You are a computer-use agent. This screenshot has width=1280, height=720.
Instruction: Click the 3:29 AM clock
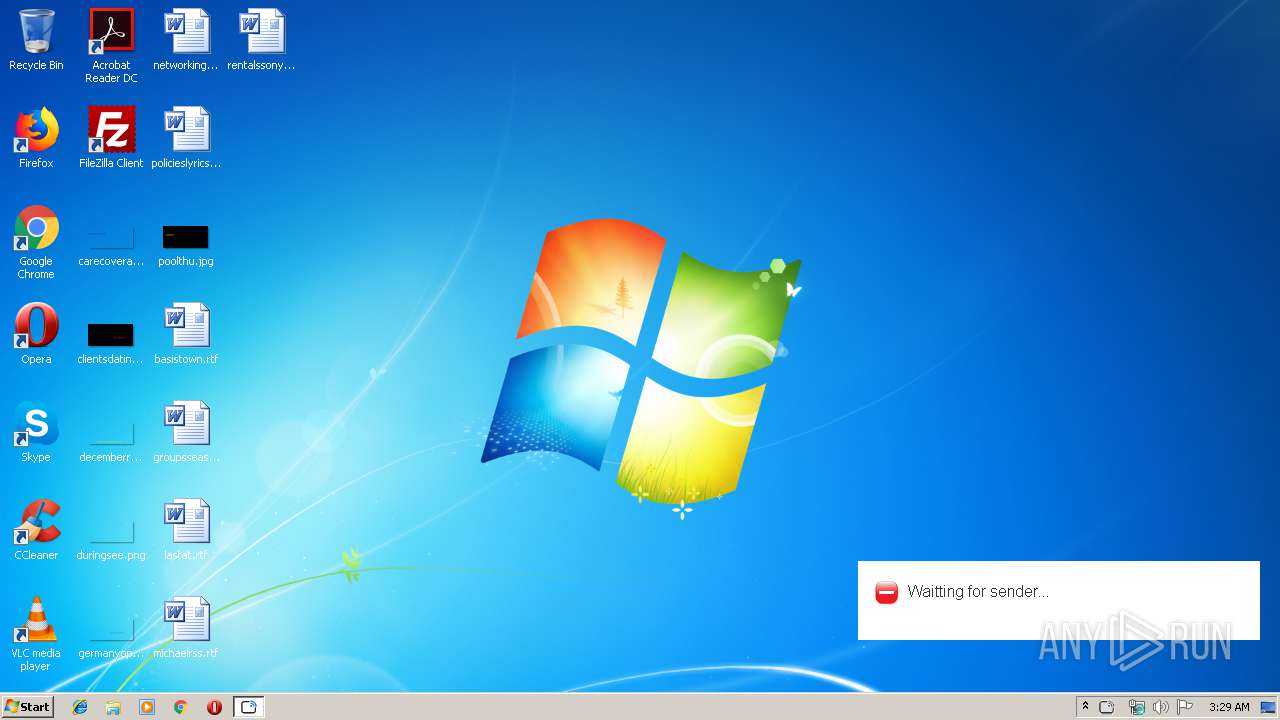tap(1229, 707)
